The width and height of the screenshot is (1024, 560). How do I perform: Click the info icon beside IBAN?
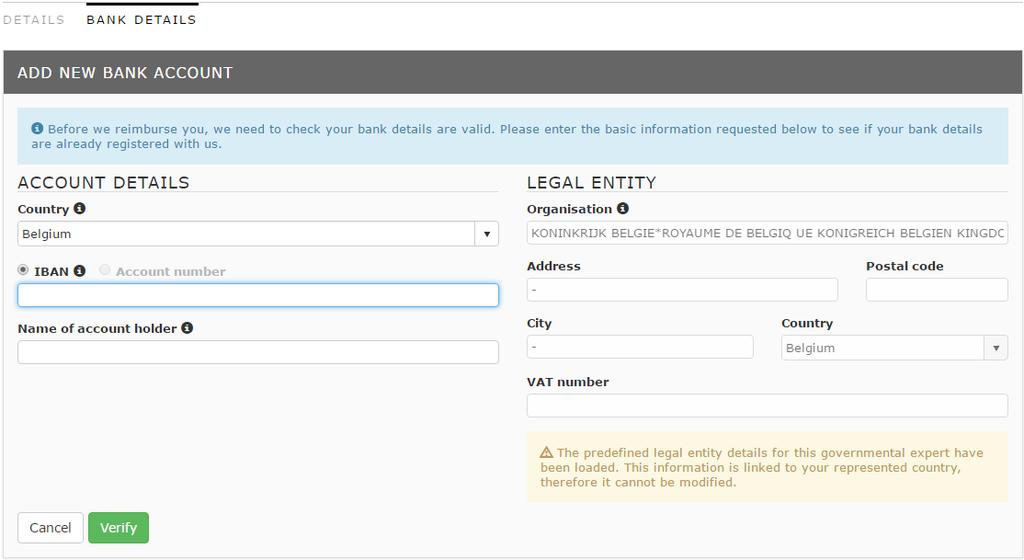tap(80, 270)
